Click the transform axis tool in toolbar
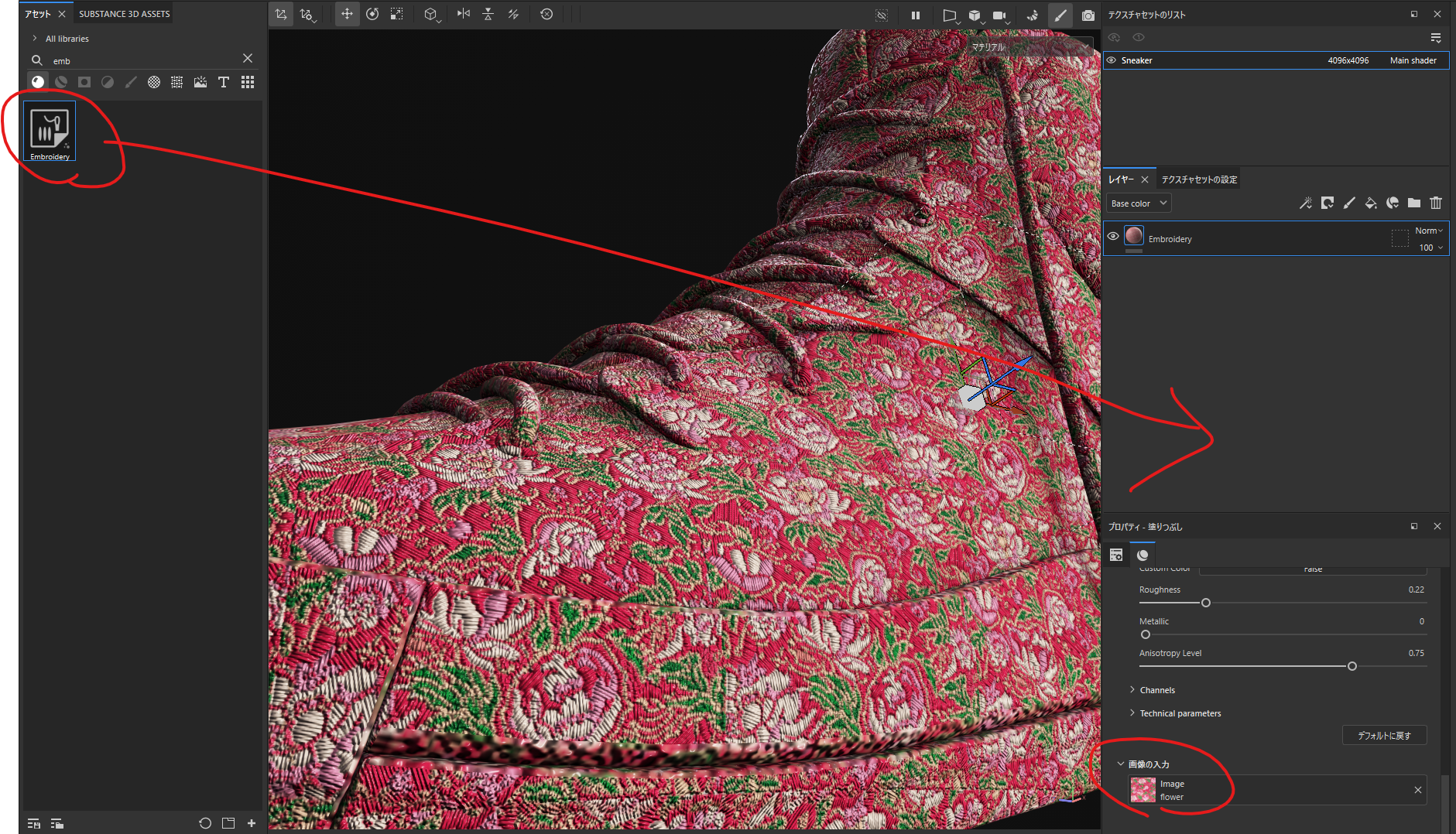The width and height of the screenshot is (1456, 834). [281, 14]
